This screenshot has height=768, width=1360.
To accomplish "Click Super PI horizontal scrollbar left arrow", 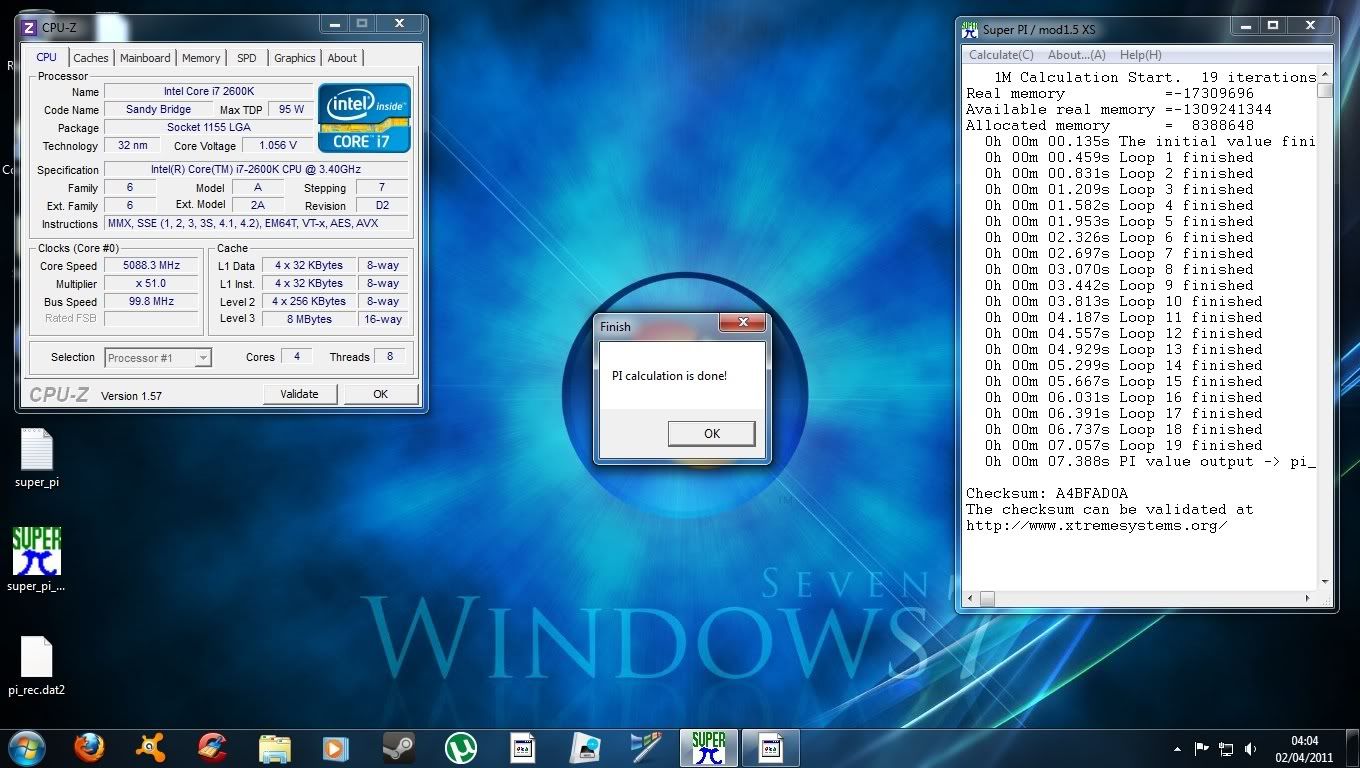I will coord(970,598).
